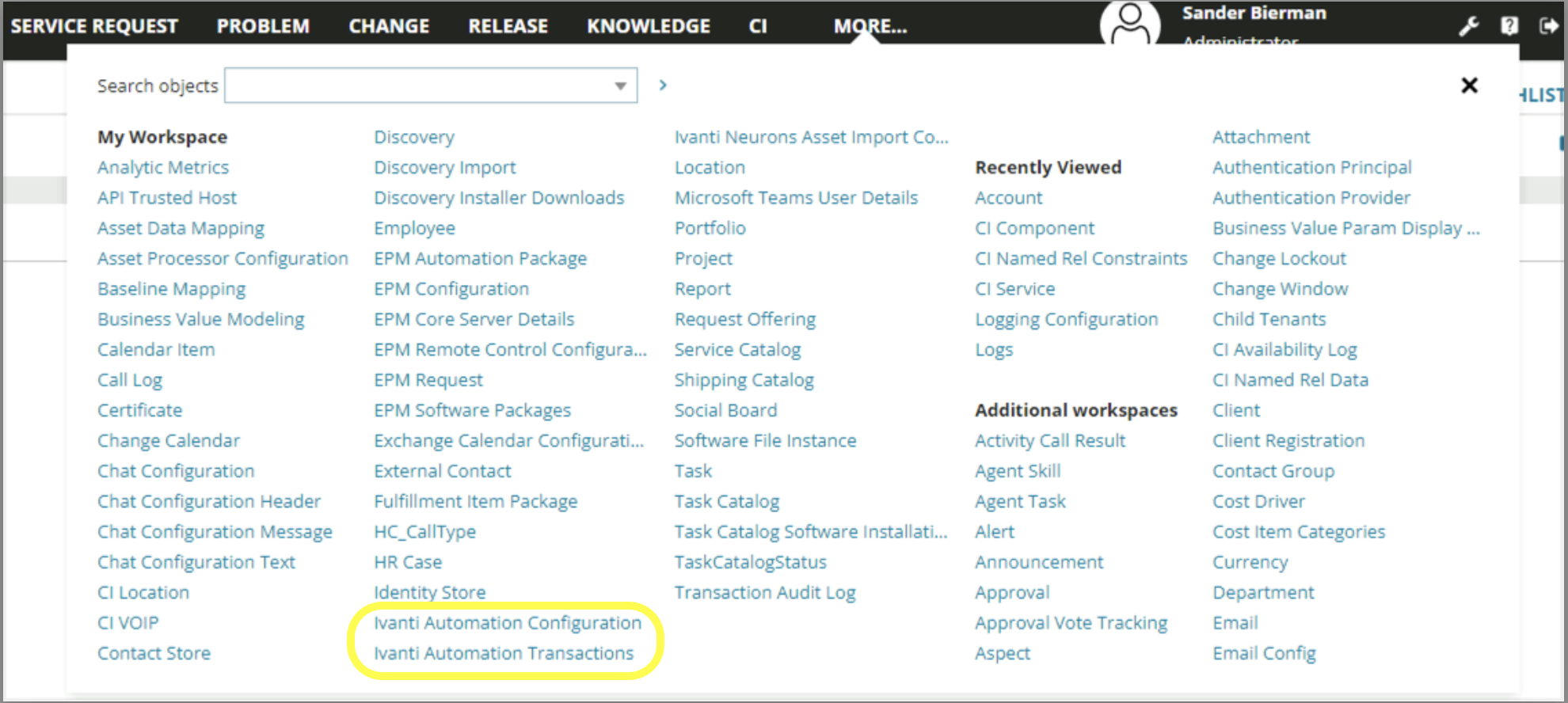
Task: Open the Service Request tab
Action: tap(94, 26)
